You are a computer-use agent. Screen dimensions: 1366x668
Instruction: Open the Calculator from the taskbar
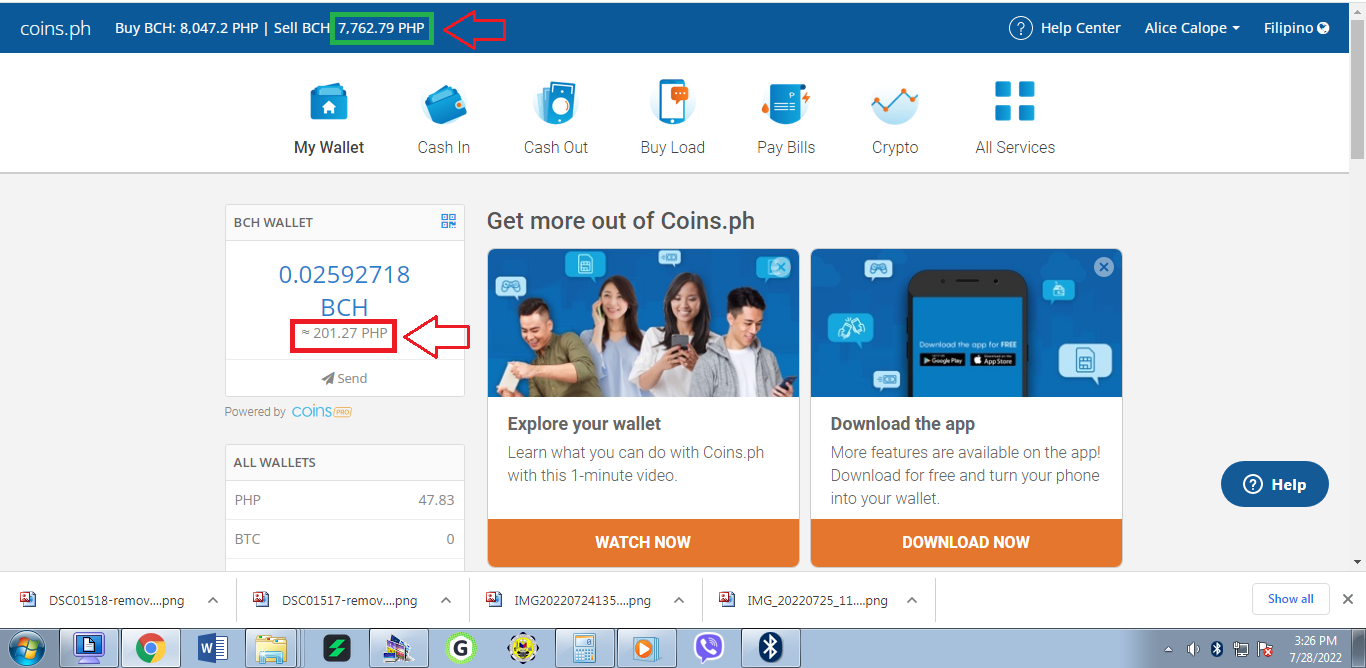point(584,648)
